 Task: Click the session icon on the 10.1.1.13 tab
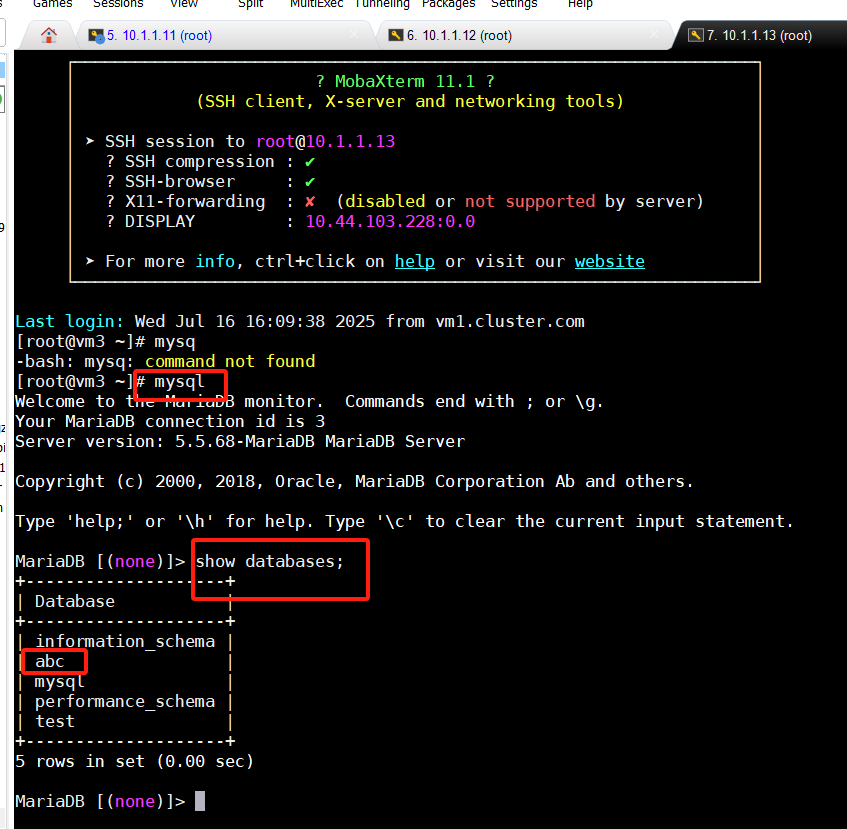(x=696, y=35)
